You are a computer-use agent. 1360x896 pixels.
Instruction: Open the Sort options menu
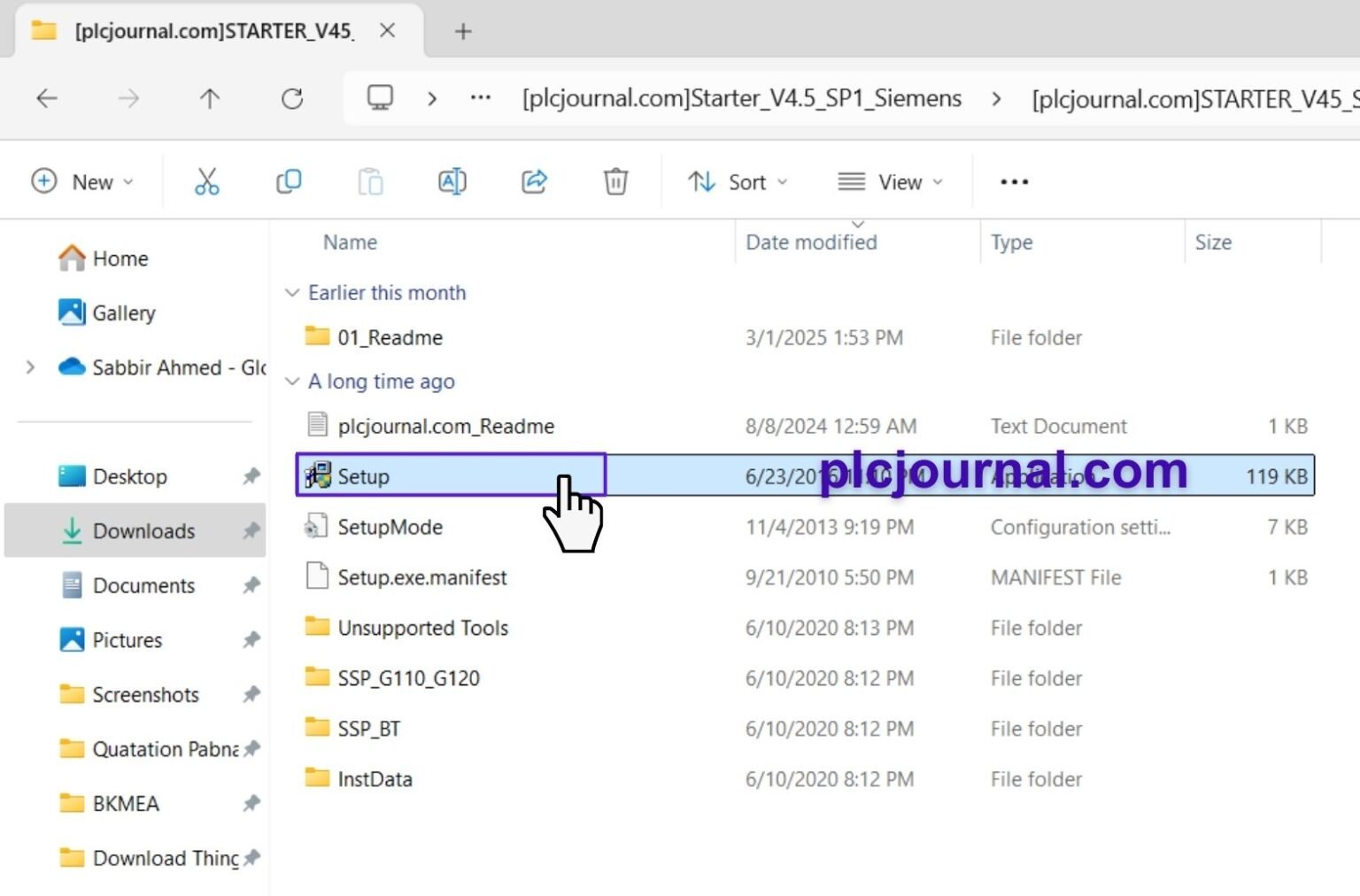pos(737,182)
